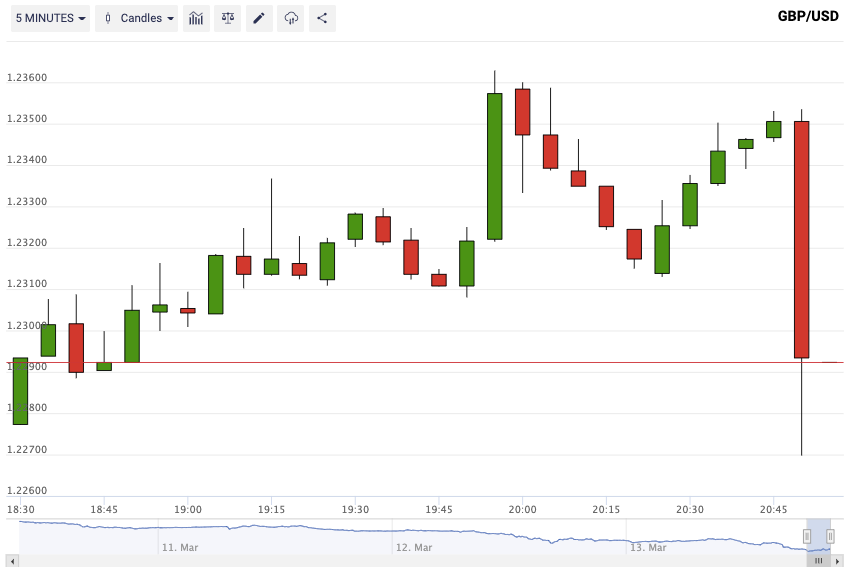Click the 20:30 time axis label
The height and width of the screenshot is (575, 854).
click(690, 510)
